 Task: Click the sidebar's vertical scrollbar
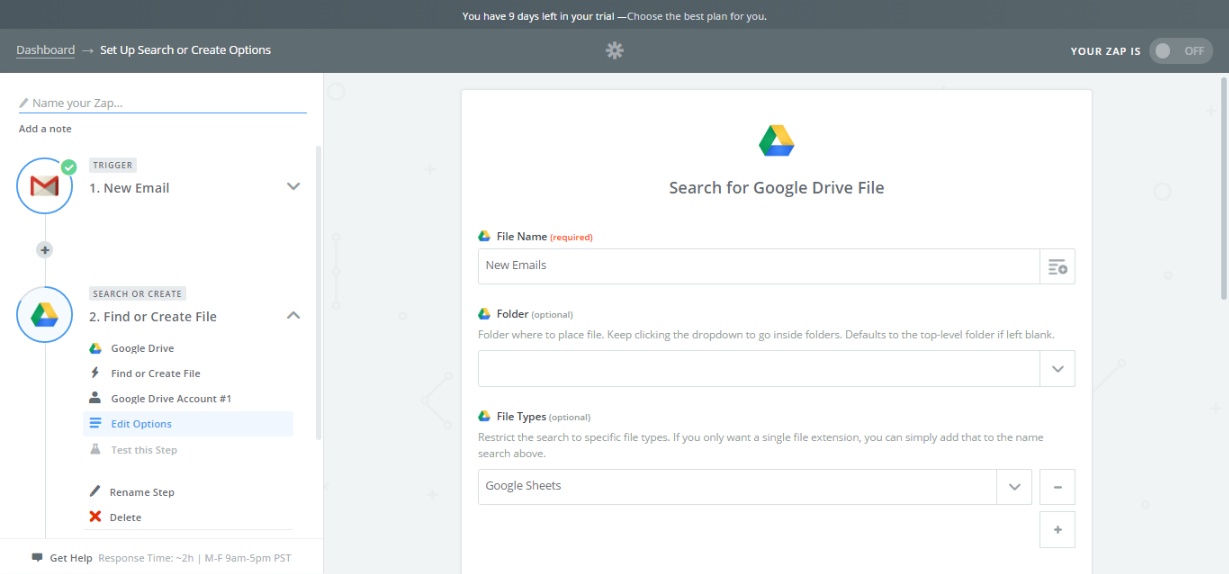(x=319, y=292)
